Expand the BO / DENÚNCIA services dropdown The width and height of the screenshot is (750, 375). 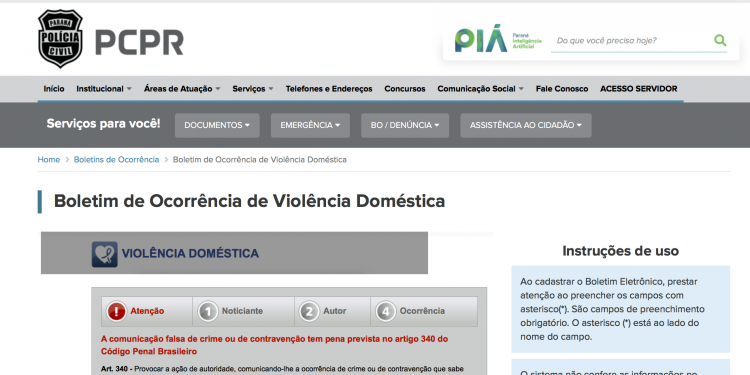click(405, 125)
